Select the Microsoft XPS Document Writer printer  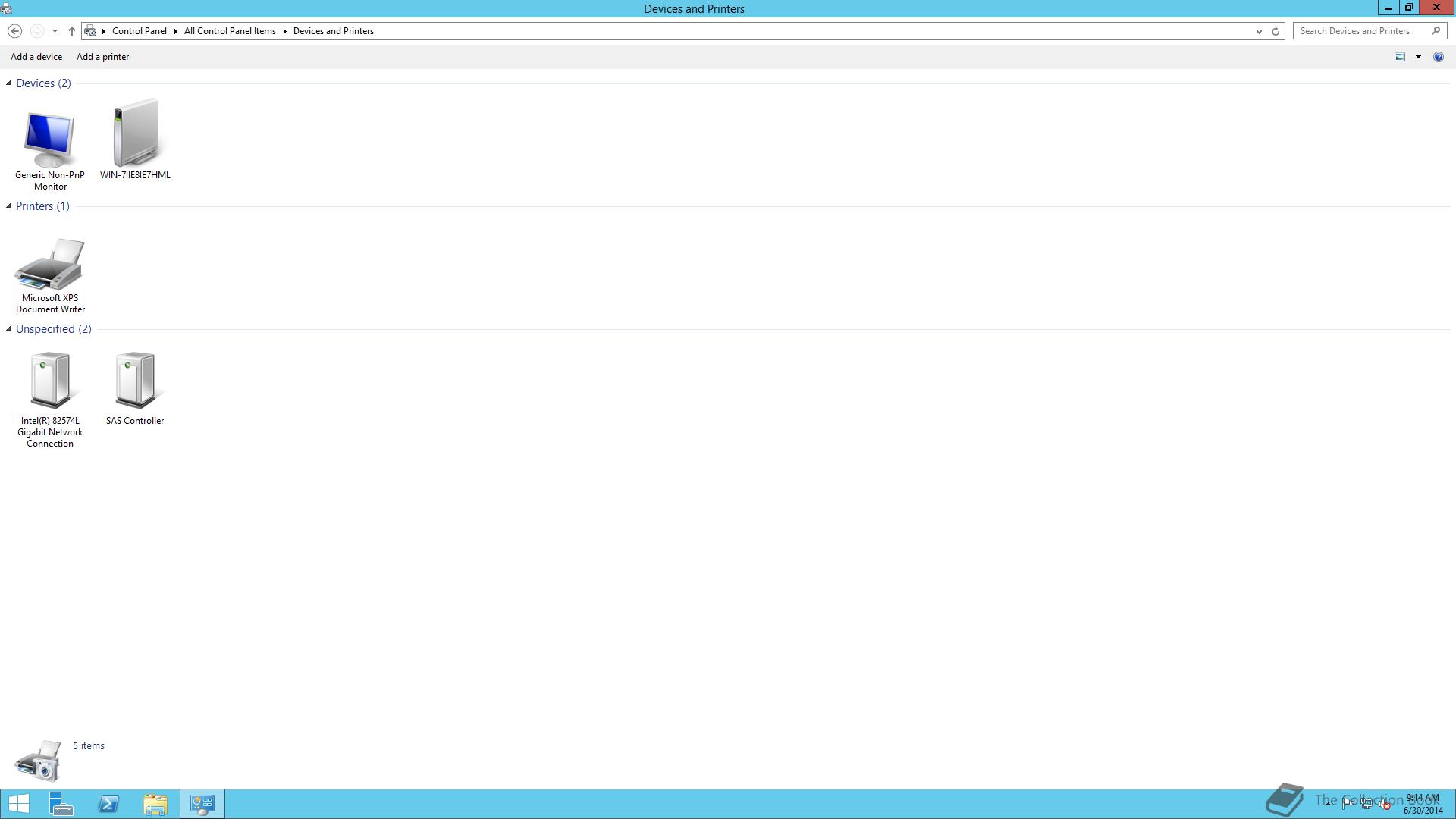(50, 275)
